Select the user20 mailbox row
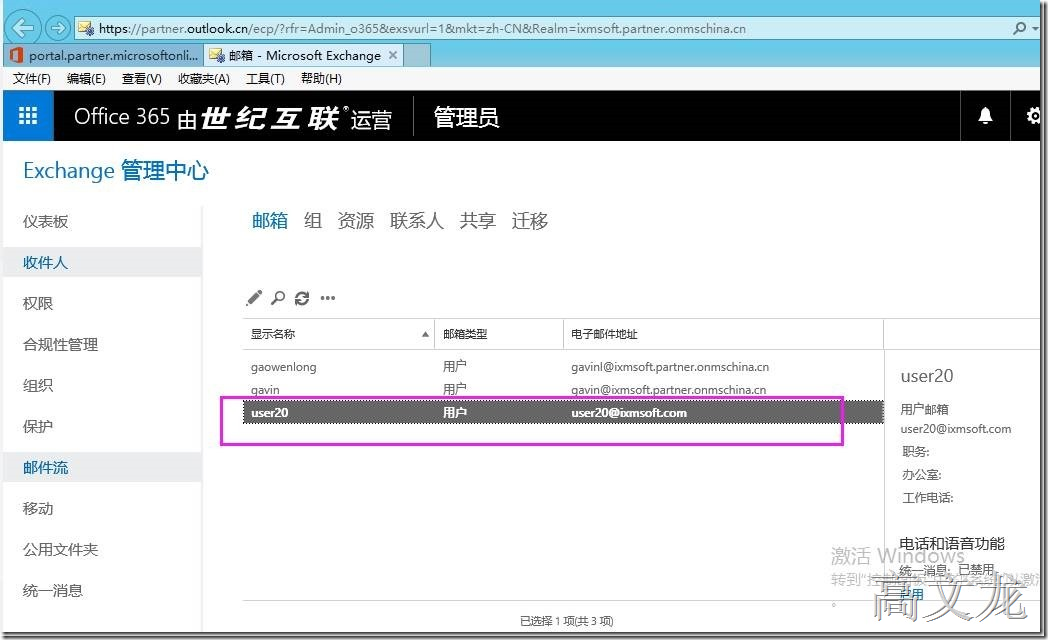 pyautogui.click(x=563, y=413)
